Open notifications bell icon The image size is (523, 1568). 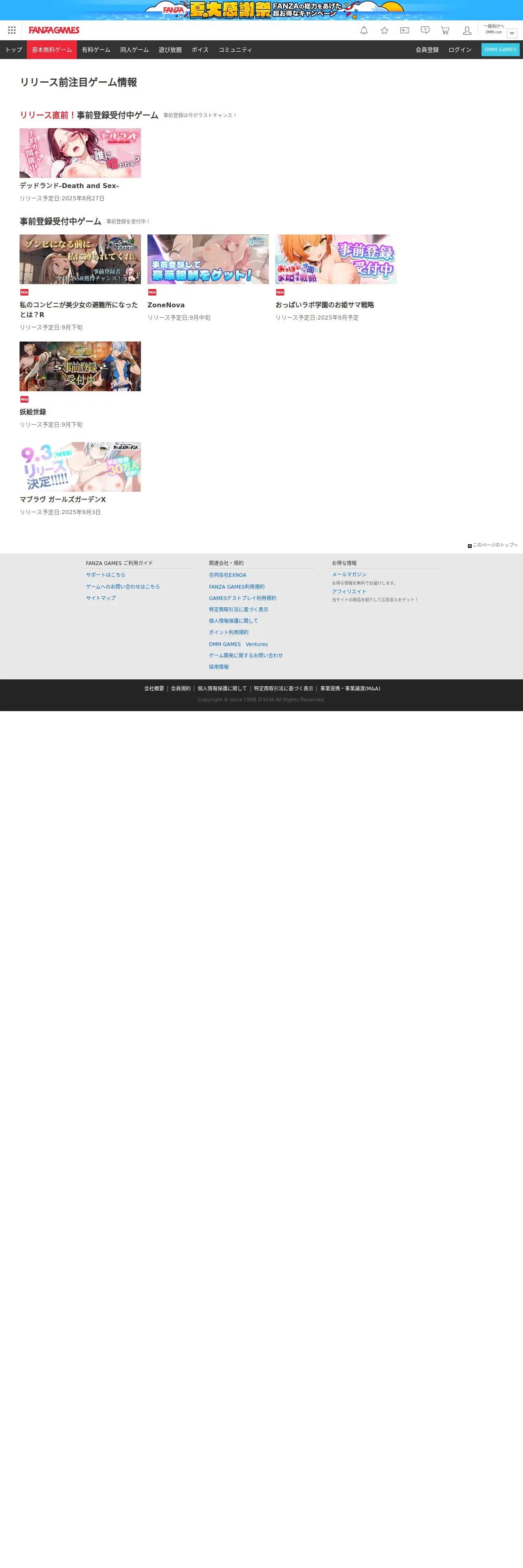[x=364, y=31]
